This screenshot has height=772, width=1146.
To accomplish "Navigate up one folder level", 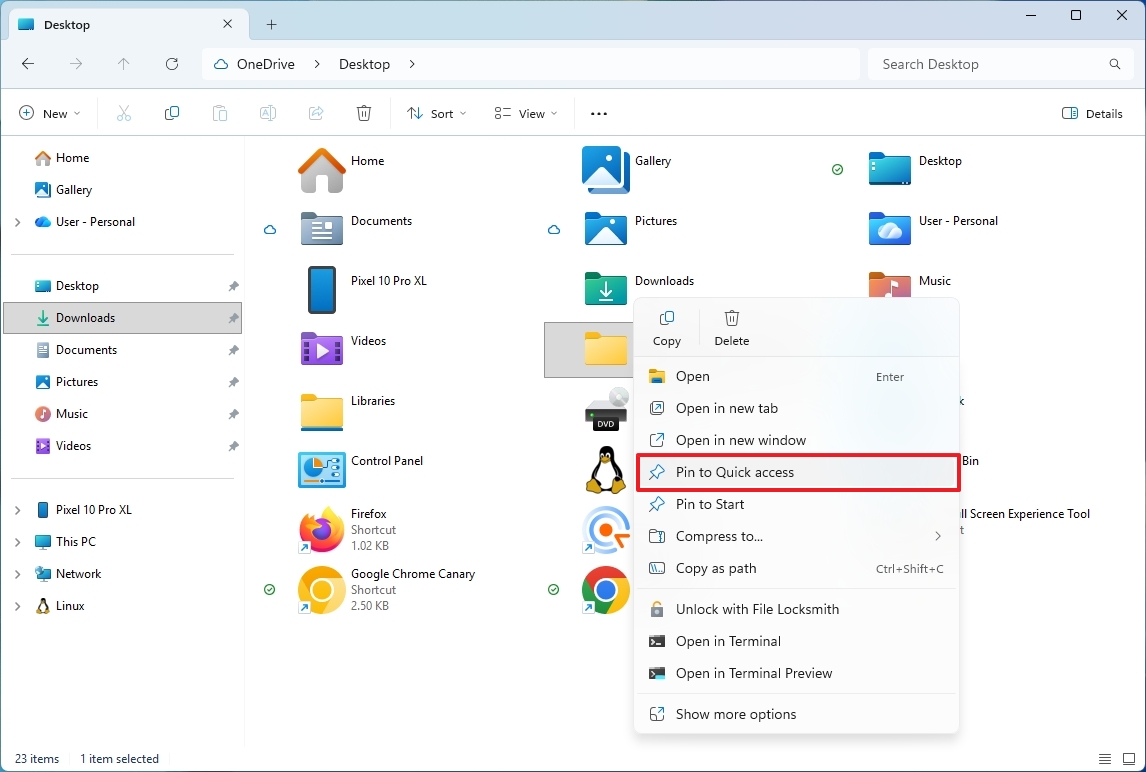I will click(123, 63).
